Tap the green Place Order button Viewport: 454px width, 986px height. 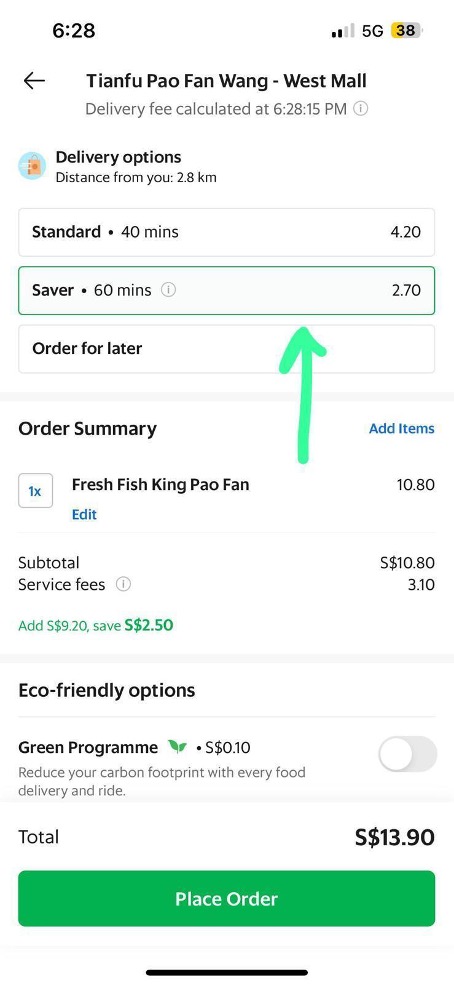pyautogui.click(x=226, y=898)
